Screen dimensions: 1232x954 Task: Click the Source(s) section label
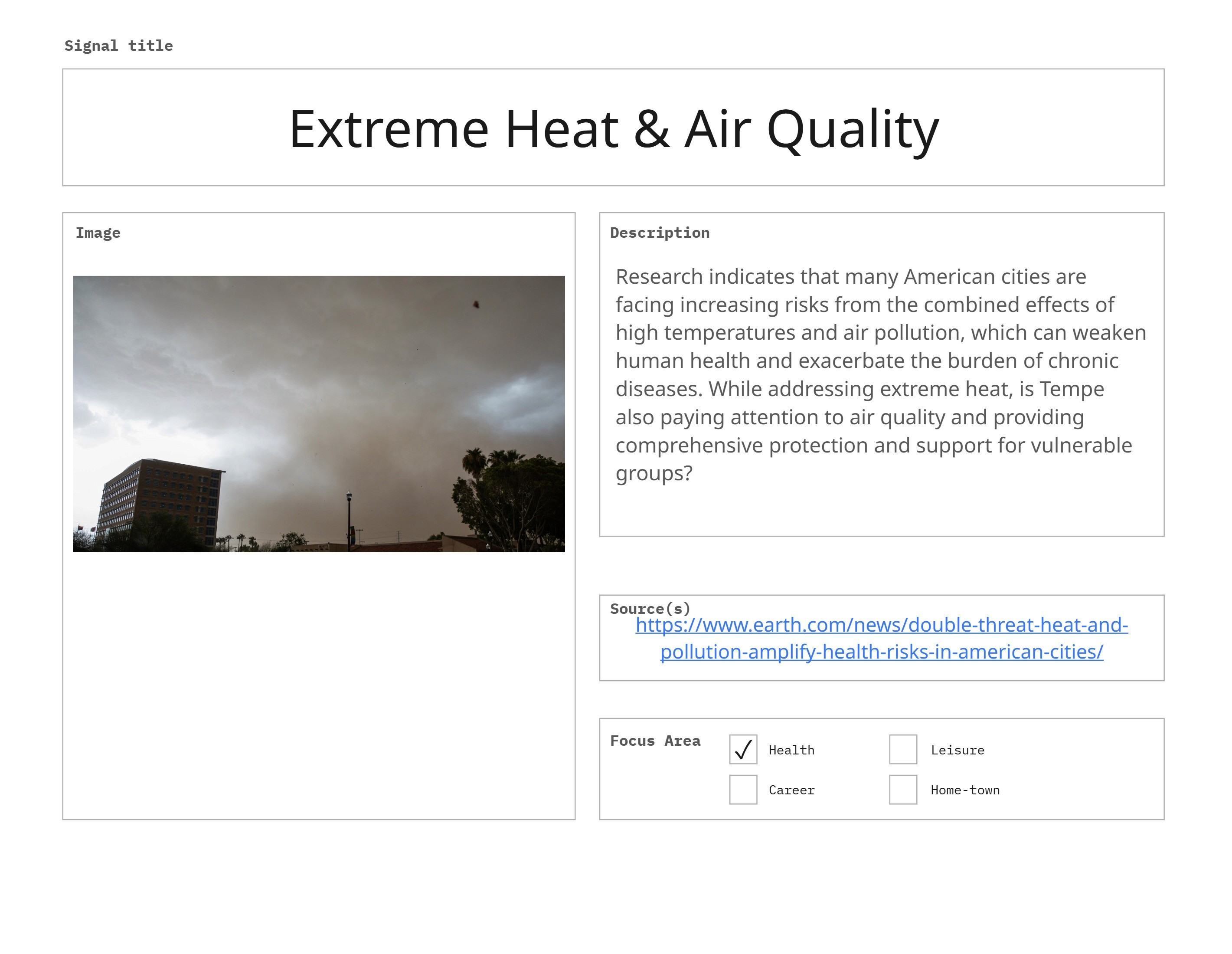[x=650, y=609]
